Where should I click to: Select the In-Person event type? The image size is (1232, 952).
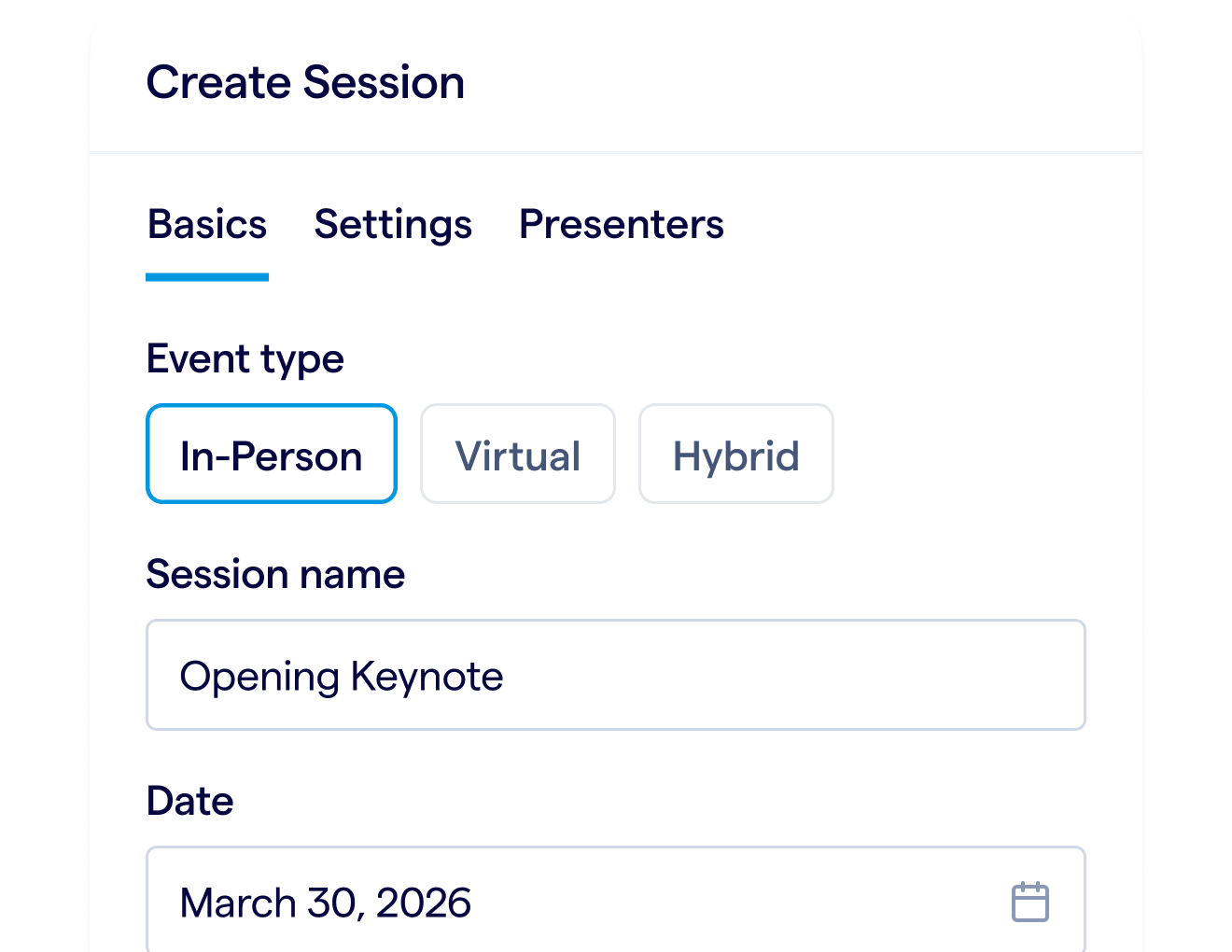click(272, 455)
